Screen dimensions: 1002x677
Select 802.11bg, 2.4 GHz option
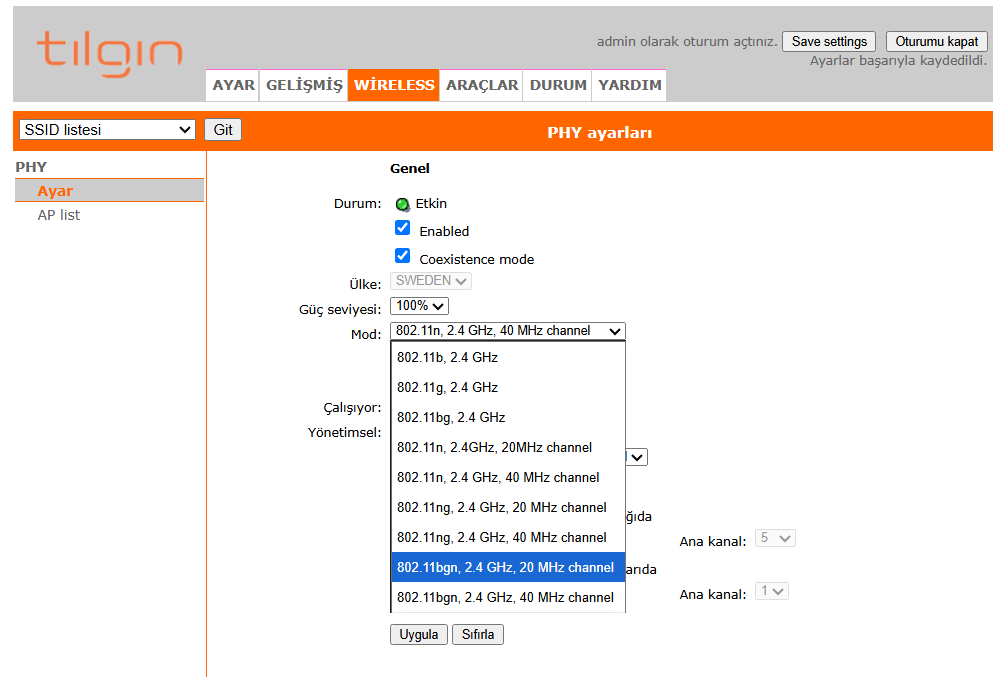pos(508,417)
